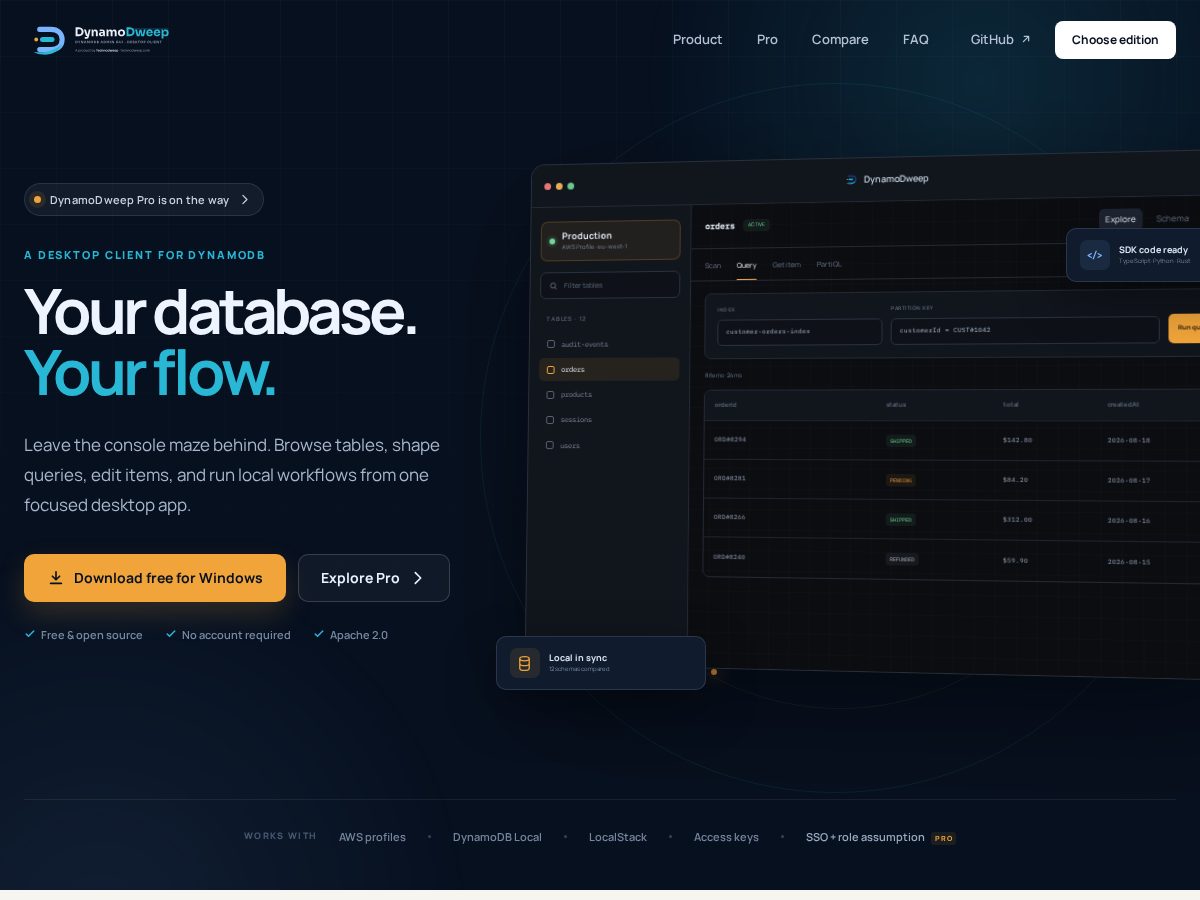Open the DynamoDweep Pro is on the way announcement
Viewport: 1200px width, 900px height.
pyautogui.click(x=144, y=199)
